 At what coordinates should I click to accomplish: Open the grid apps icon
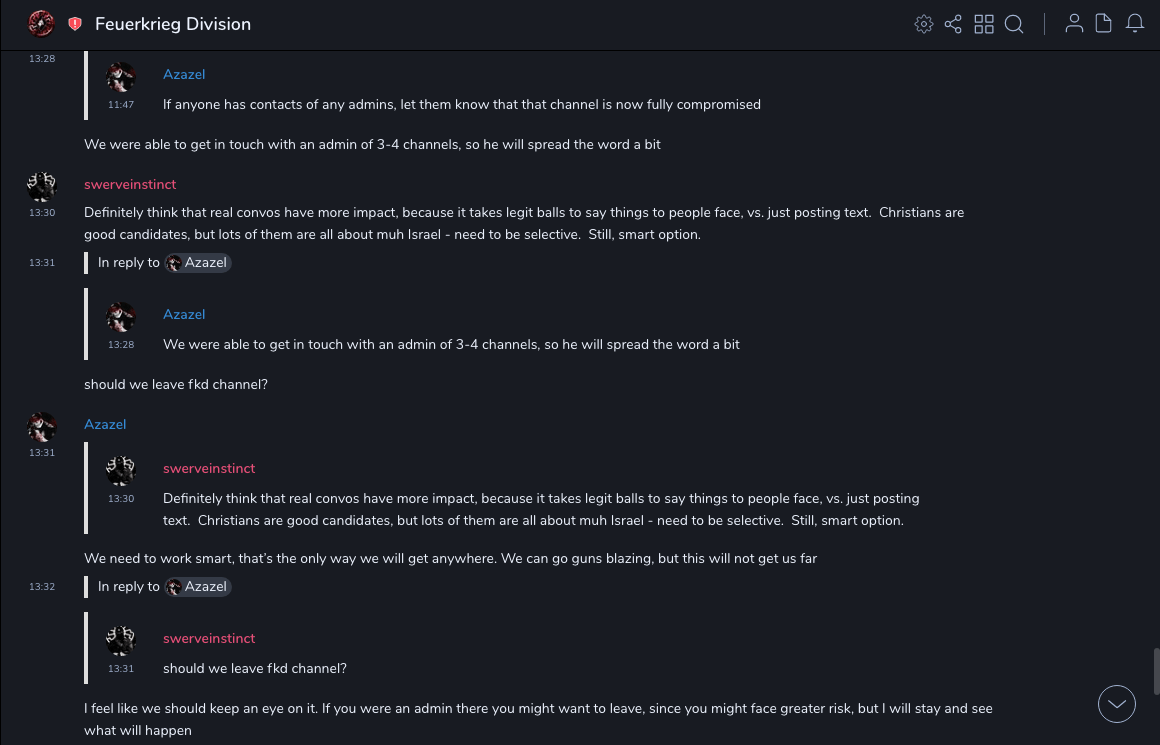tap(984, 24)
